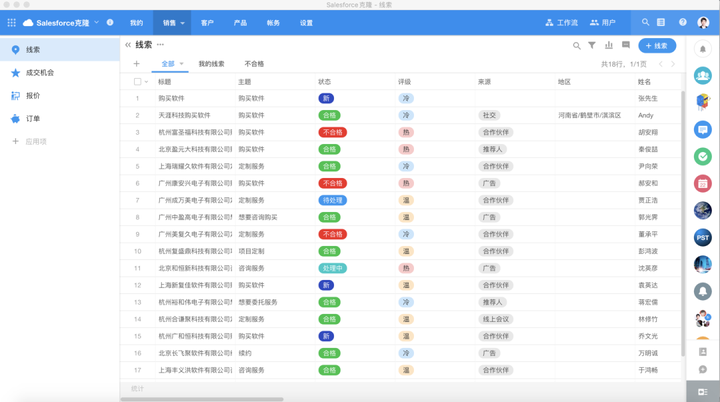Open the app info icon in top bar
Viewport: 720px width, 402px height.
point(110,22)
